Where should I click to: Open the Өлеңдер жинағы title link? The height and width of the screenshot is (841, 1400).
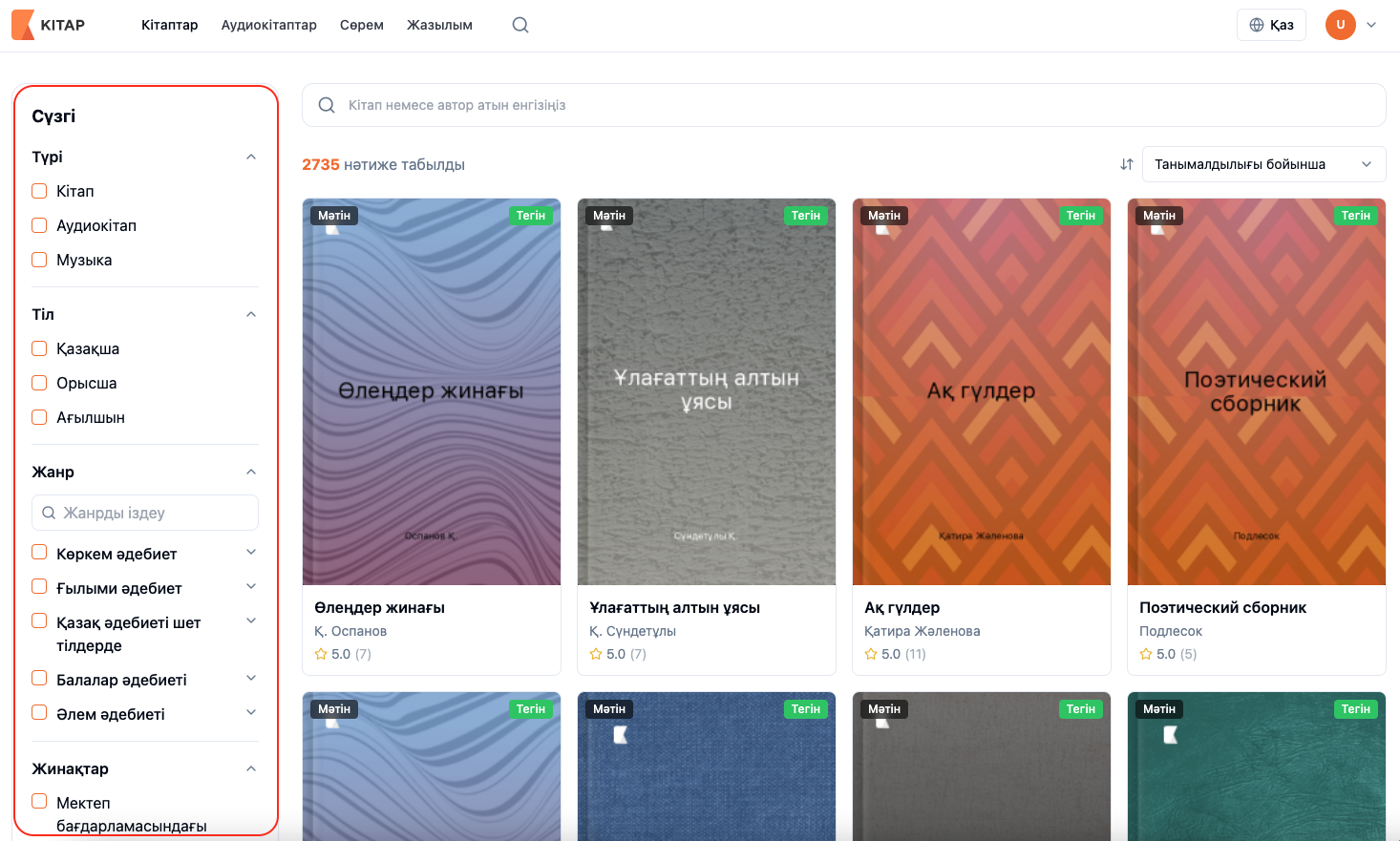tap(379, 607)
